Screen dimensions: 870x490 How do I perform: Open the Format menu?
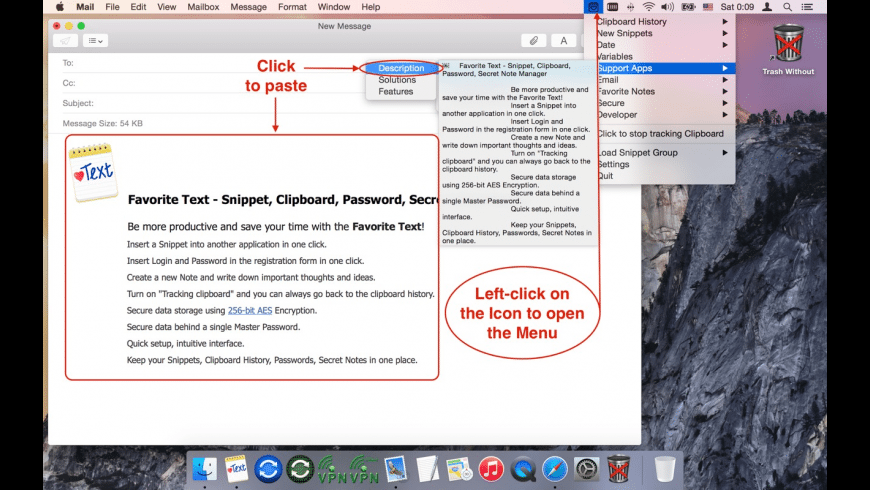pyautogui.click(x=292, y=7)
